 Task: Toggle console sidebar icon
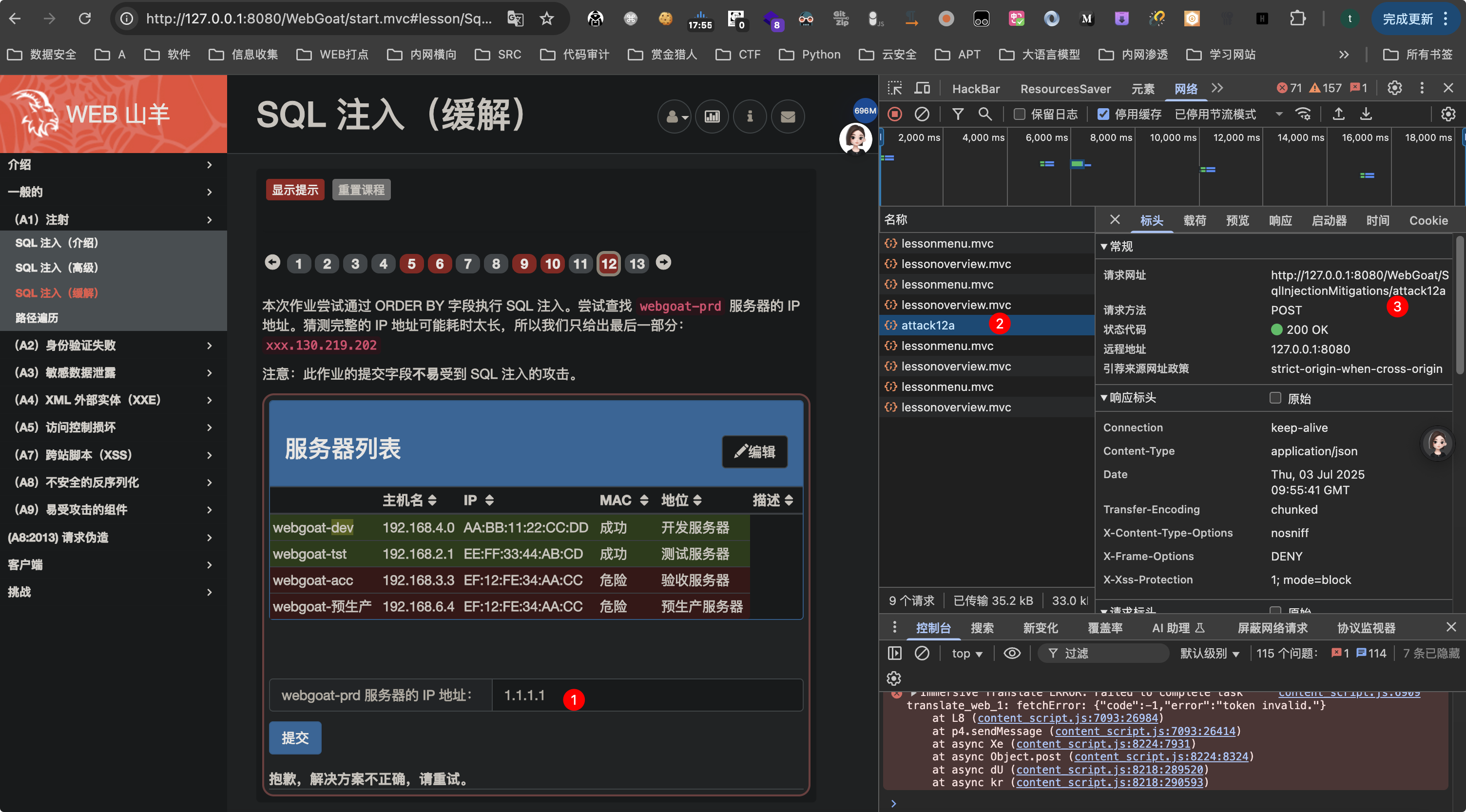[895, 653]
